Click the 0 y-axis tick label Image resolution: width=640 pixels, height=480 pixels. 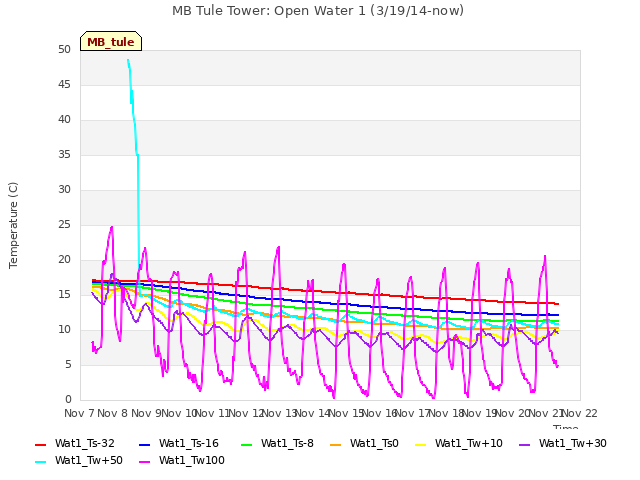[x=68, y=400]
